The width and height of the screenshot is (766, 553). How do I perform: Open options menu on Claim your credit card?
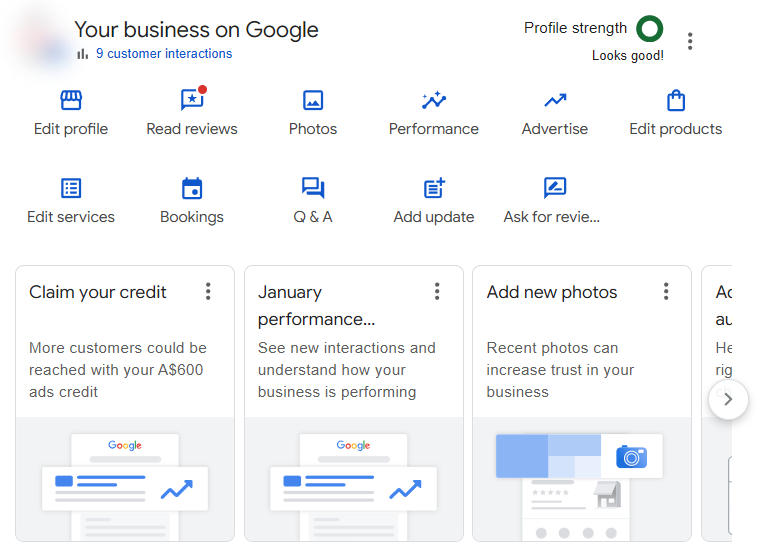click(x=208, y=291)
